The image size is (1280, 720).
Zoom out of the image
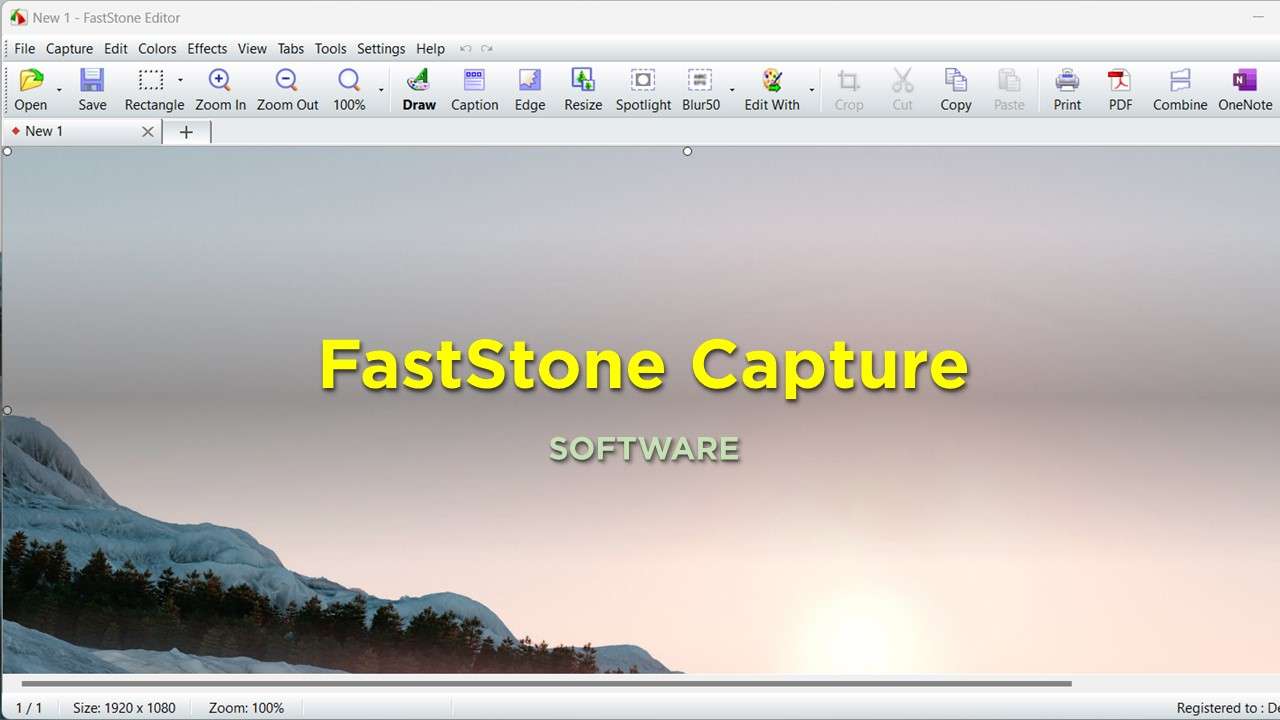tap(286, 89)
